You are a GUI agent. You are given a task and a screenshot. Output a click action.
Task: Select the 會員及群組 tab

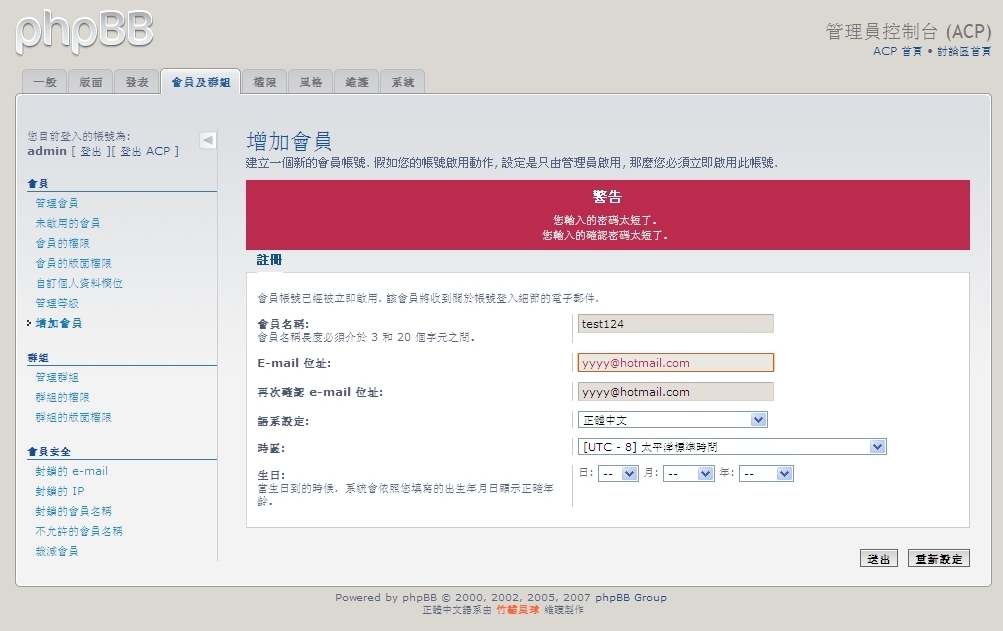tap(201, 82)
